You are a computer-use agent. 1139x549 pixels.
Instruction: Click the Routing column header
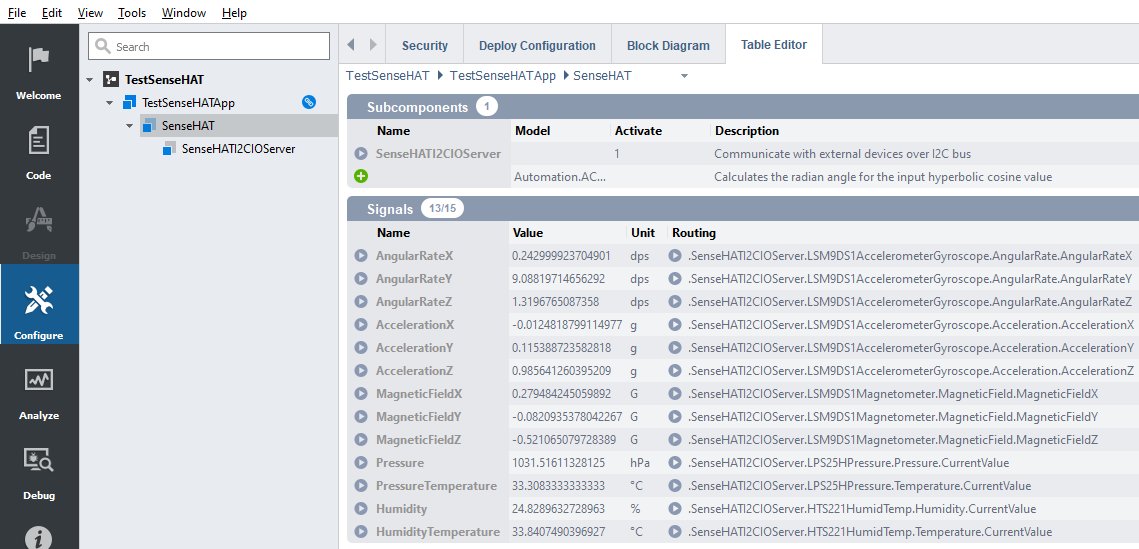(x=694, y=232)
